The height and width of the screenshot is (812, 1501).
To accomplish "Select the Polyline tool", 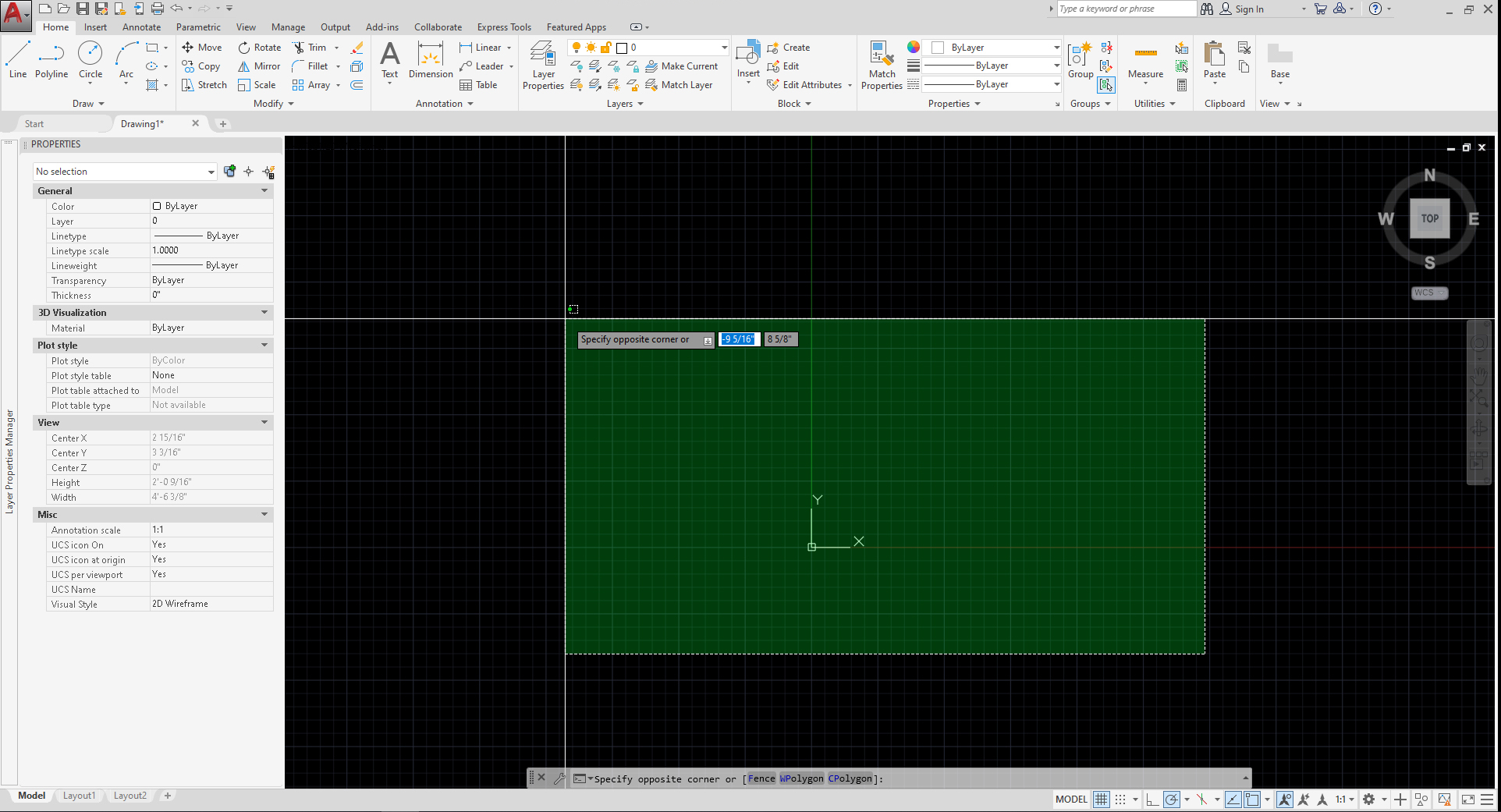I will tap(51, 59).
